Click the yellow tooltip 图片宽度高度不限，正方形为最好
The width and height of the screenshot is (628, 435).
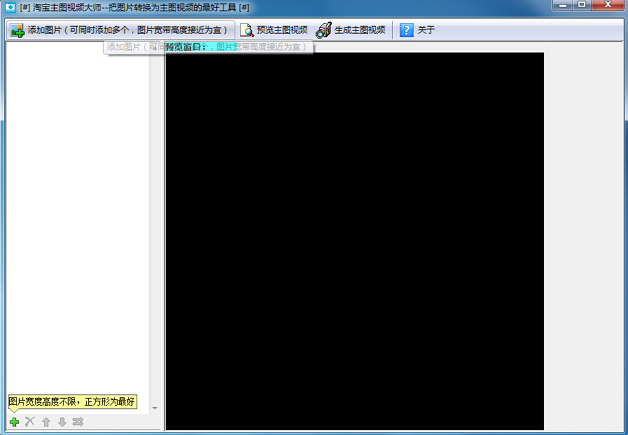[72, 401]
